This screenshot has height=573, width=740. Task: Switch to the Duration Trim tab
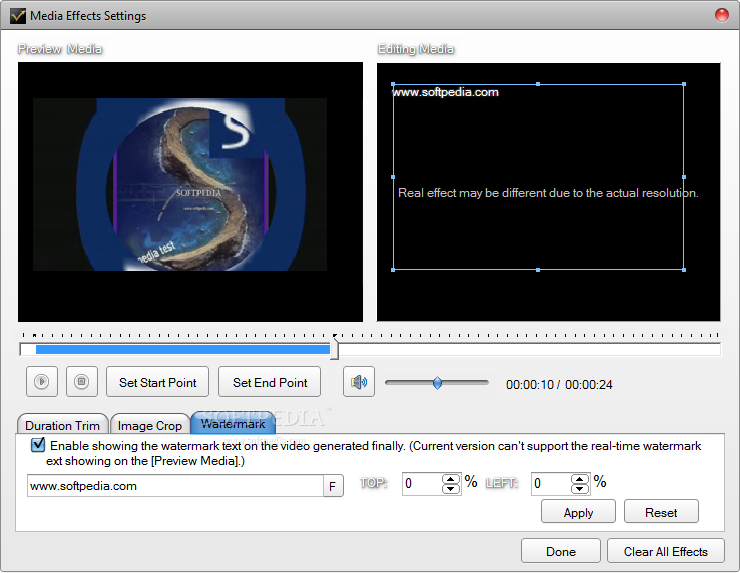click(x=62, y=426)
